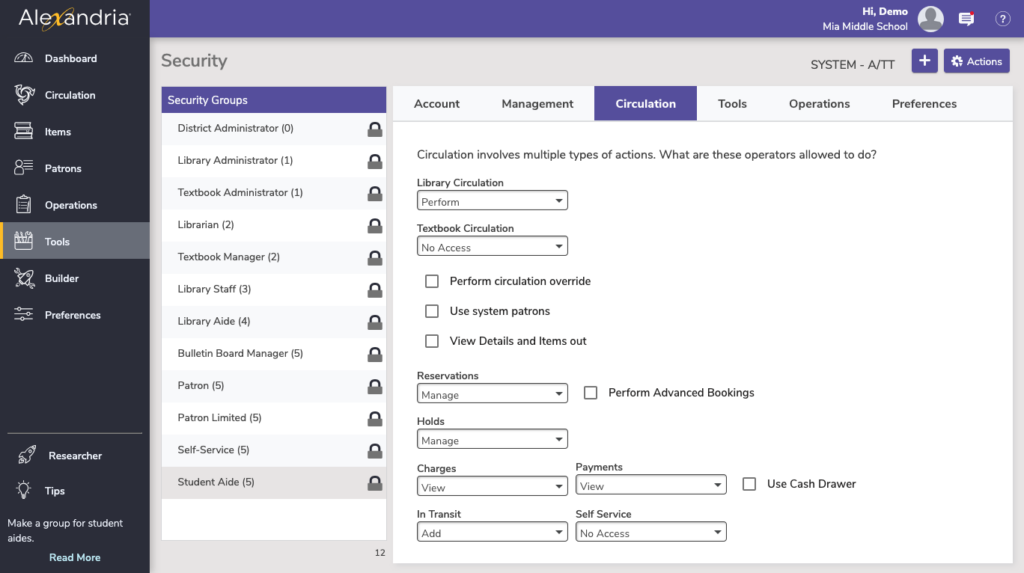Expand the Library Circulation dropdown
Image resolution: width=1024 pixels, height=573 pixels.
point(492,202)
